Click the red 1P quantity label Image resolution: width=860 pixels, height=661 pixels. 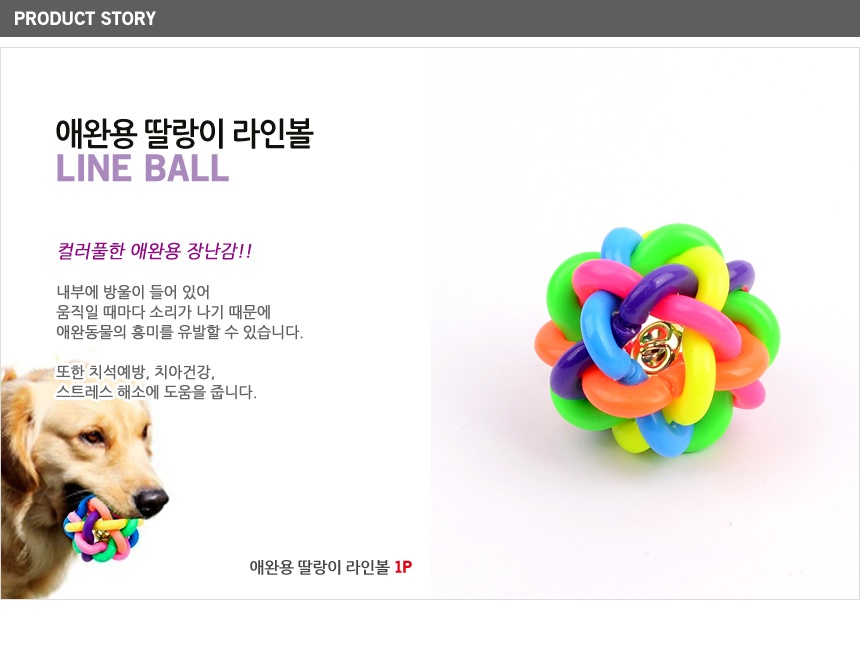click(x=403, y=567)
